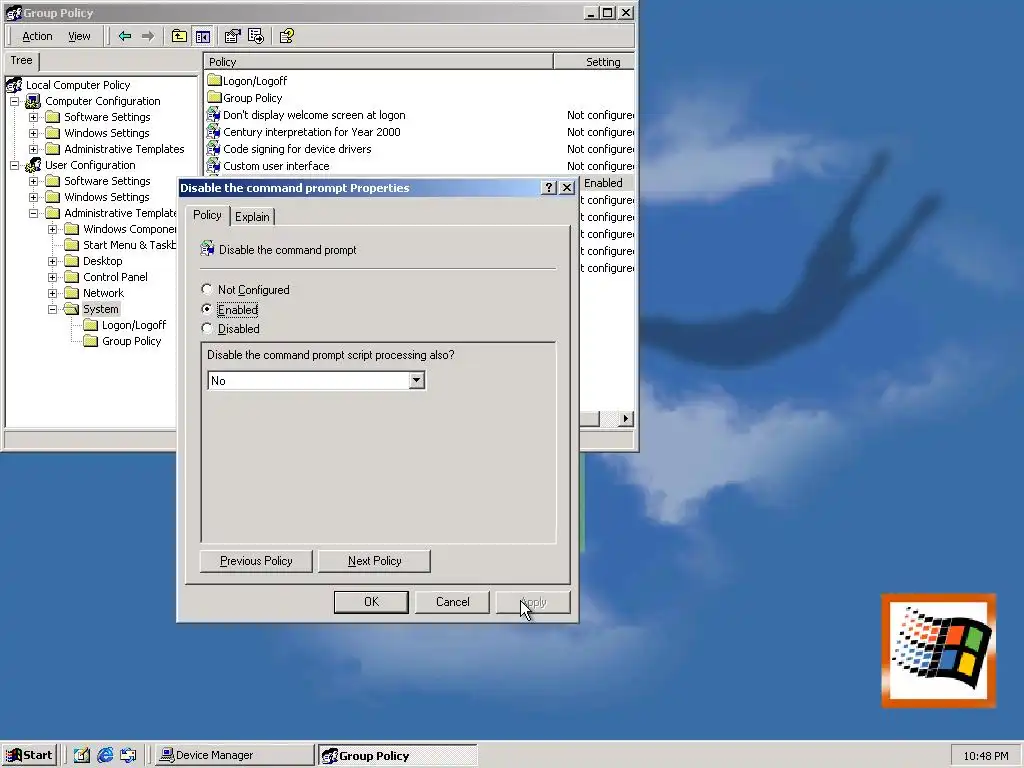Click the Local Computer Policy root icon
The width and height of the screenshot is (1024, 768).
(x=14, y=85)
